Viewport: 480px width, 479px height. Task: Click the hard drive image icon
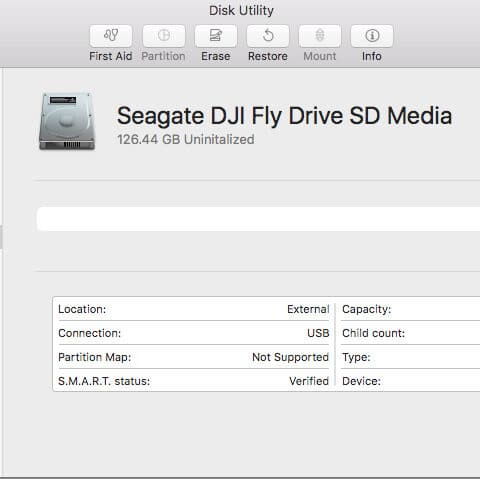tap(67, 121)
